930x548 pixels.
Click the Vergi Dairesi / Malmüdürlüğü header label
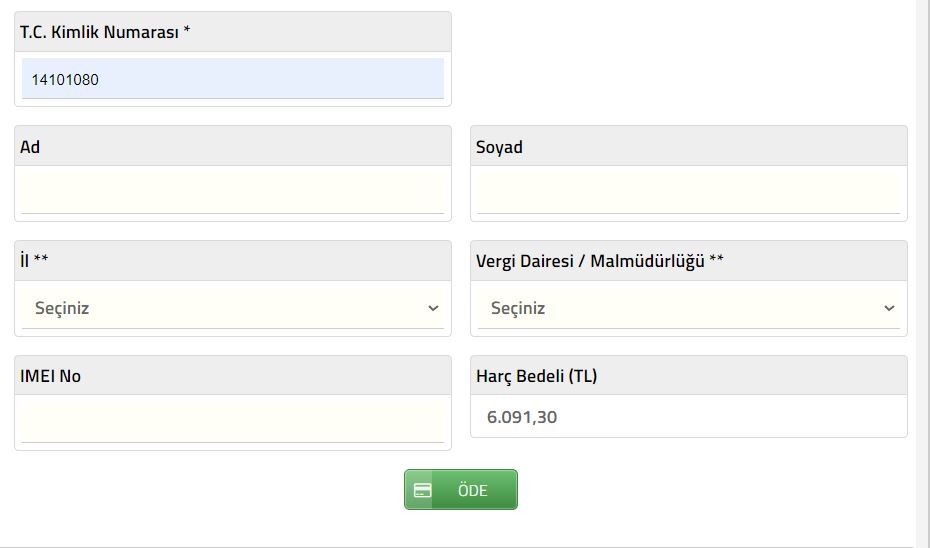600,261
